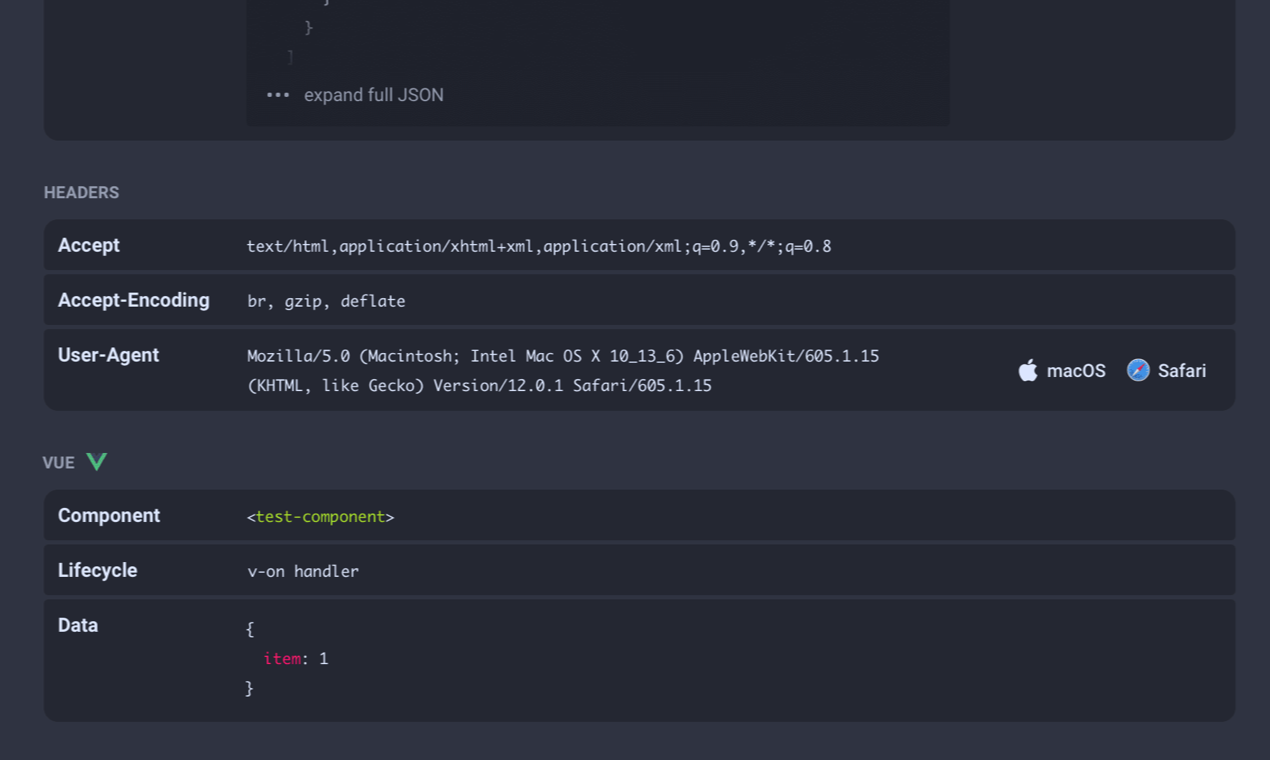
Task: Click the three-dot ellipsis expand icon
Action: tap(278, 95)
